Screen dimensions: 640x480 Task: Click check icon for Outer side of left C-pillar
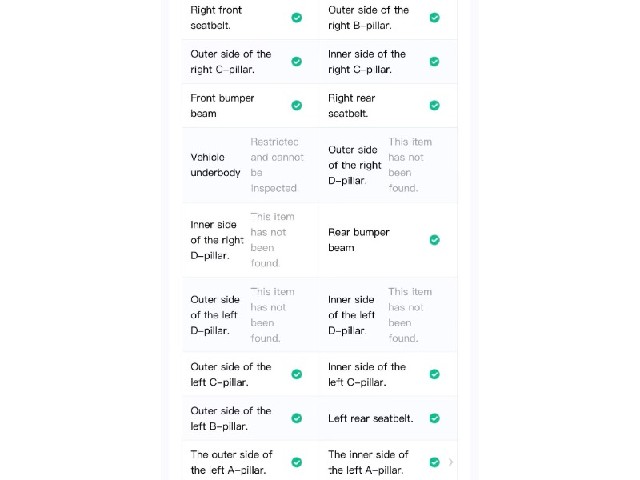297,374
